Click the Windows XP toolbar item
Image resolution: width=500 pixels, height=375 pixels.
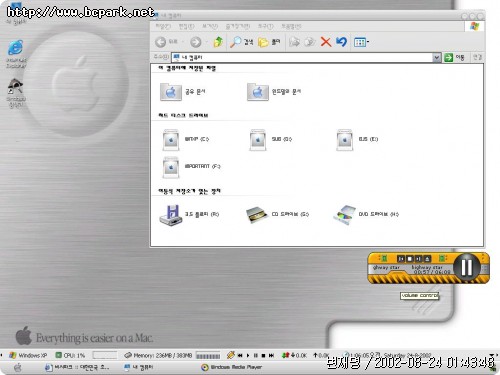28,355
